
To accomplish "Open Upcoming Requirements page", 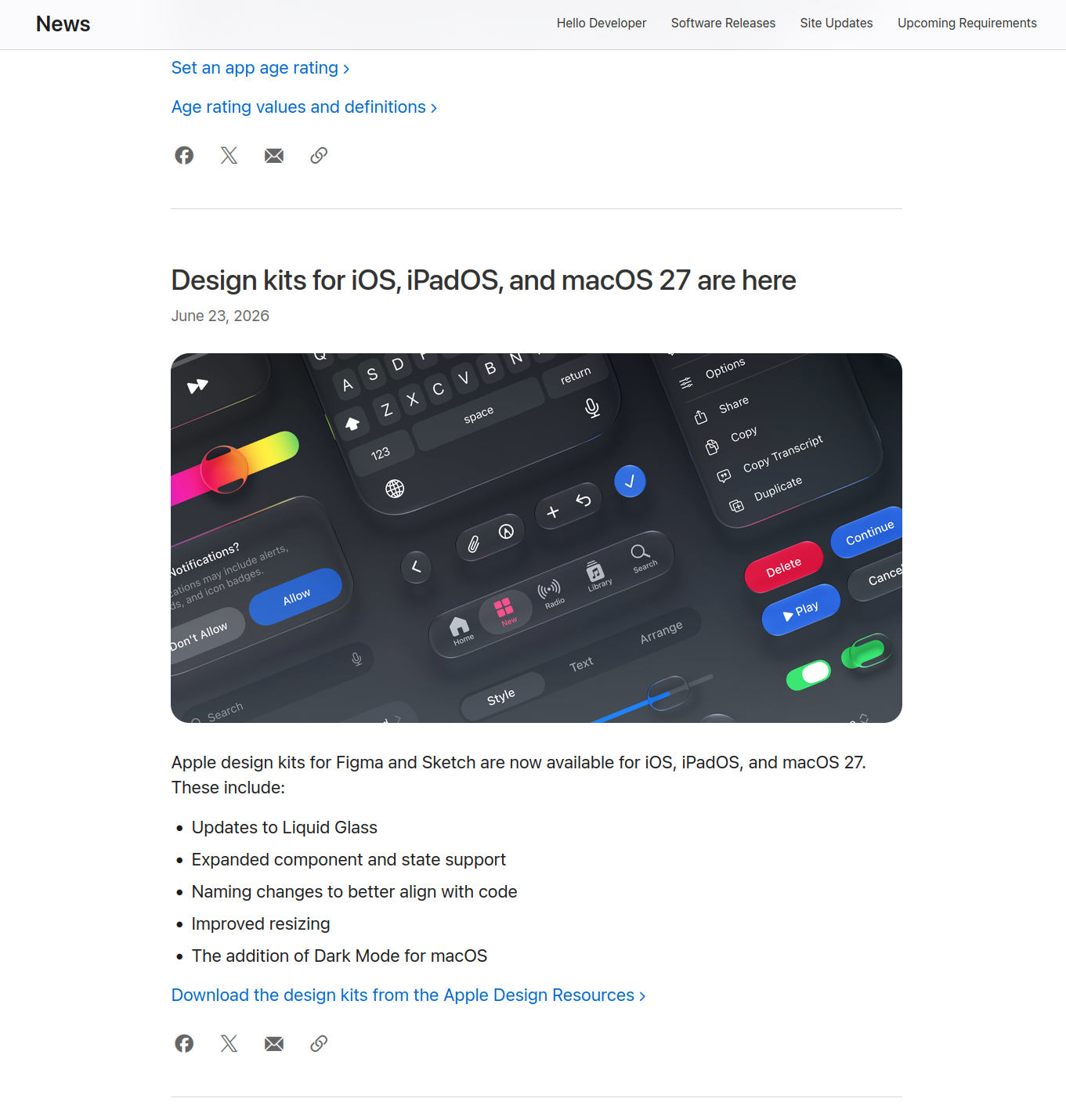I will click(x=967, y=23).
